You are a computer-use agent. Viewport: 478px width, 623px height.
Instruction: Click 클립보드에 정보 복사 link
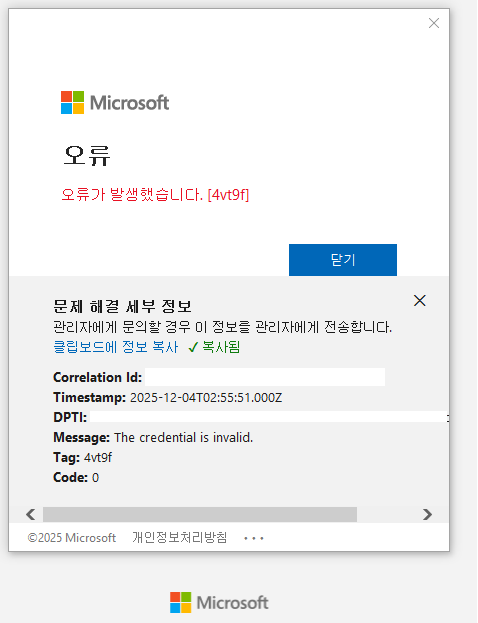point(116,347)
